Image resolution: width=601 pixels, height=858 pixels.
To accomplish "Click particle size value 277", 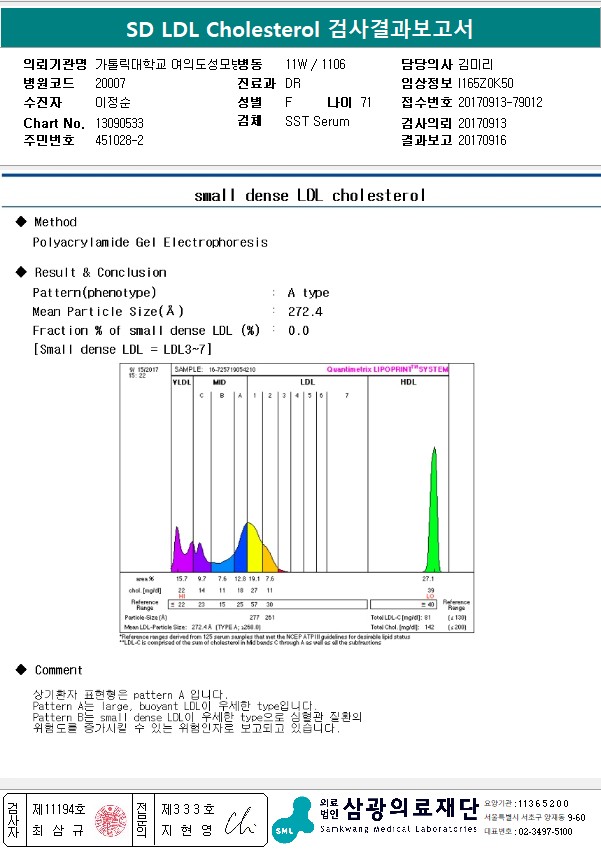I will point(255,617).
